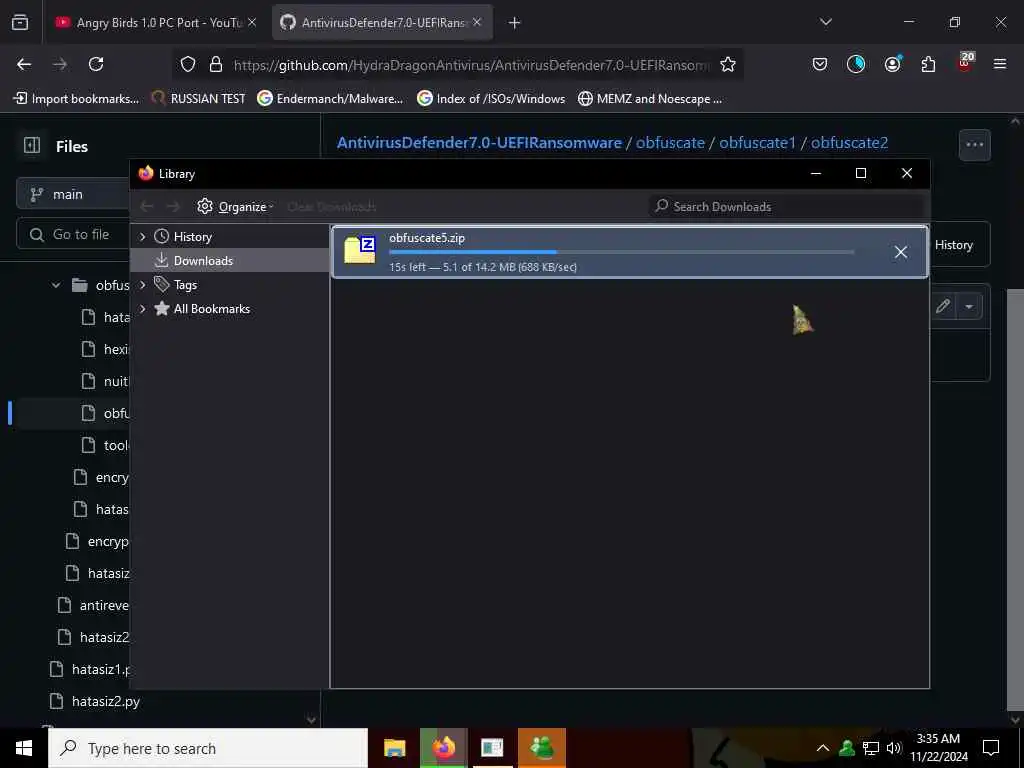Open the Firefox hamburger application menu
The height and width of the screenshot is (768, 1024).
coord(999,64)
